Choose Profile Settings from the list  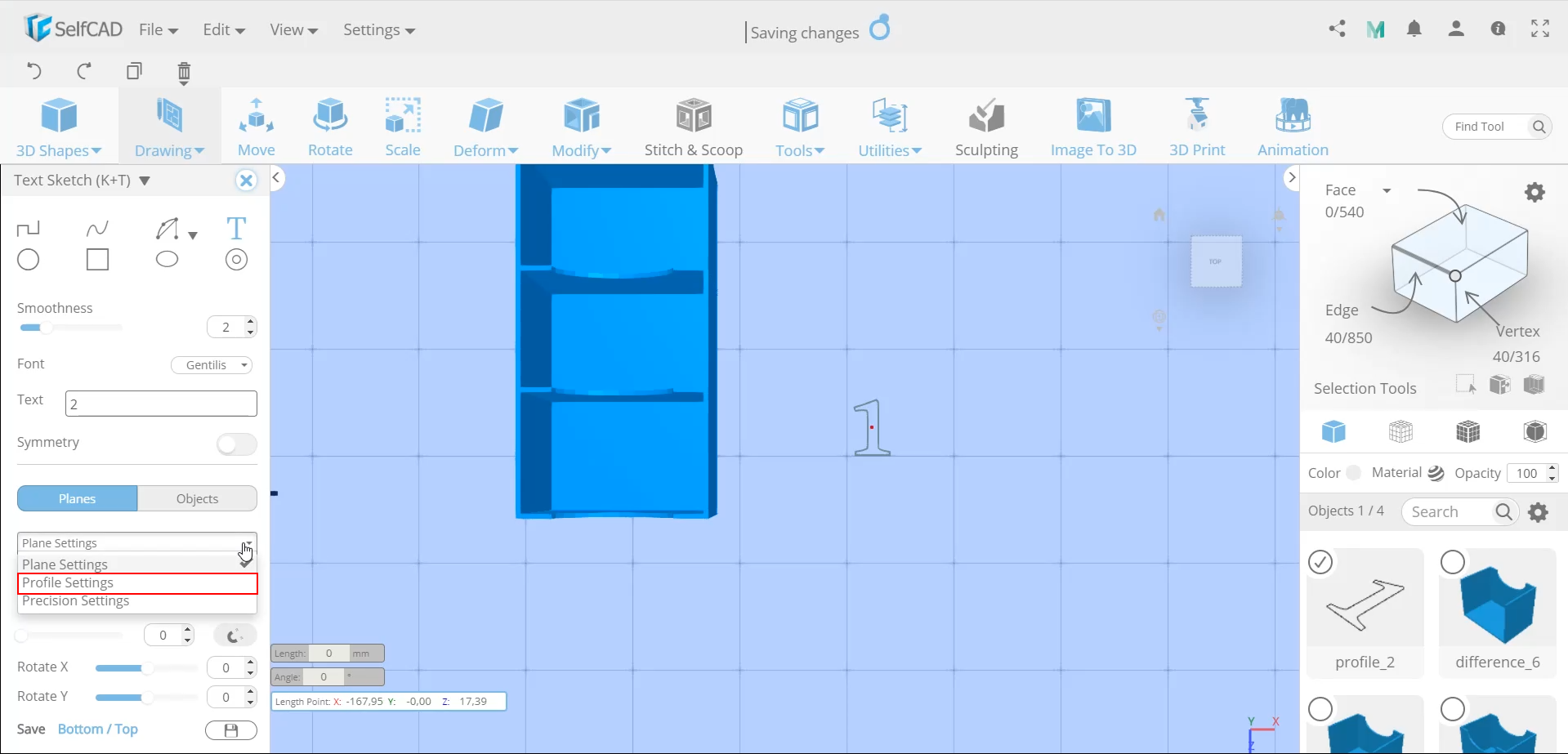[137, 582]
